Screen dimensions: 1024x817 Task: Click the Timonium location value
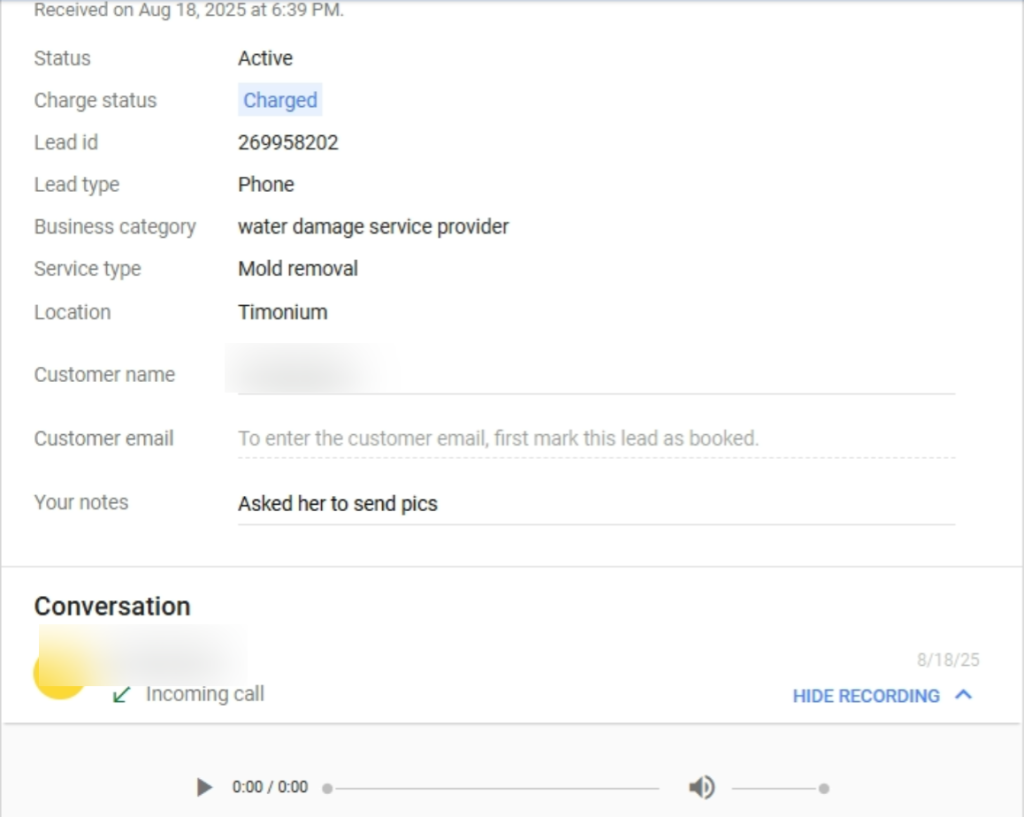pyautogui.click(x=282, y=312)
